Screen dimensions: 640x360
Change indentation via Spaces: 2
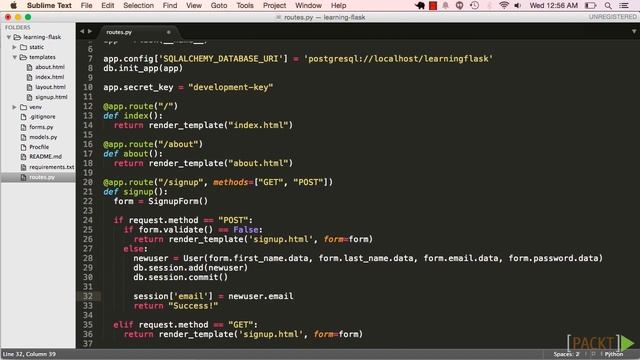coord(566,354)
